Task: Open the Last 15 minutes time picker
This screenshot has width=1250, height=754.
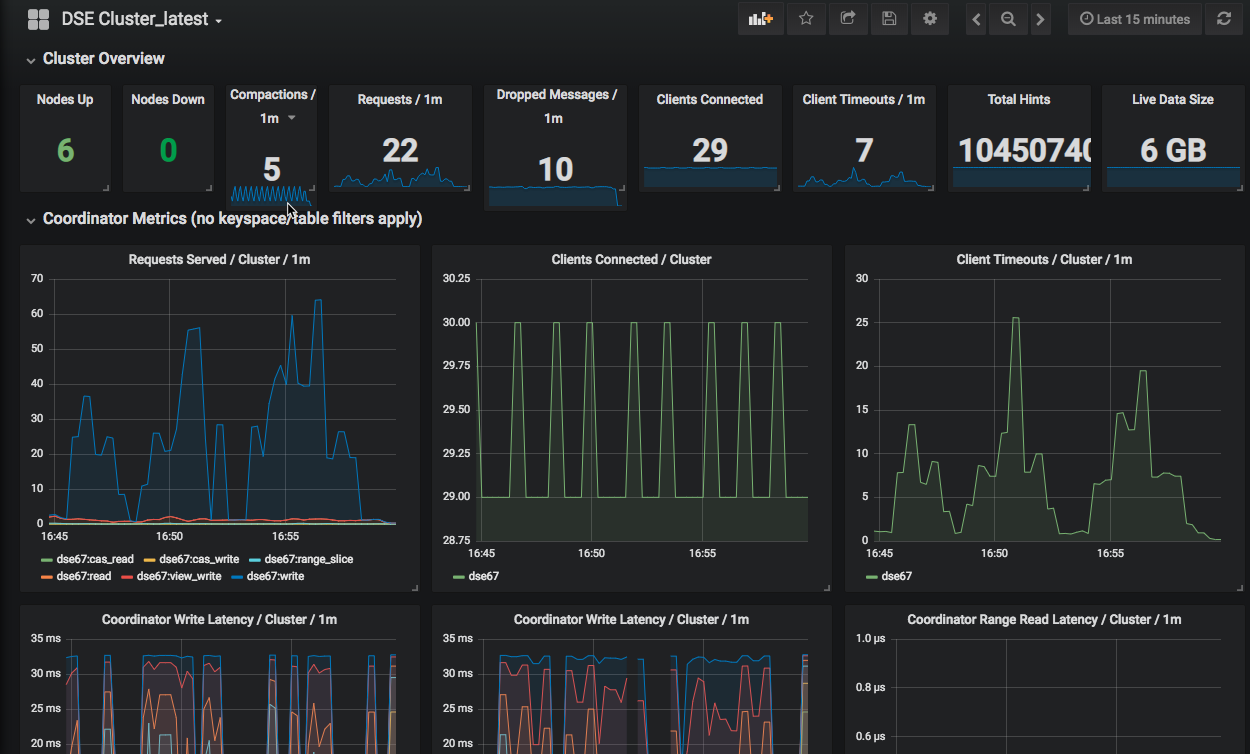Action: (1135, 19)
